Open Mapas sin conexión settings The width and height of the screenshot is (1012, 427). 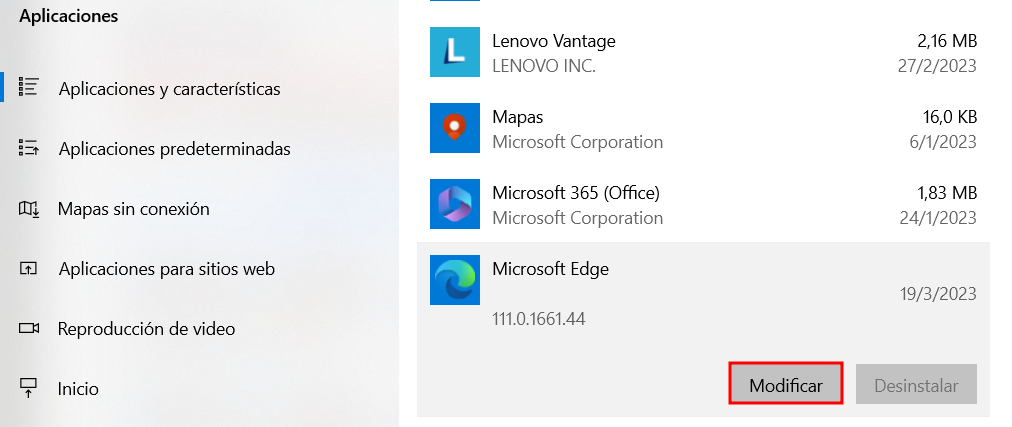pos(133,209)
